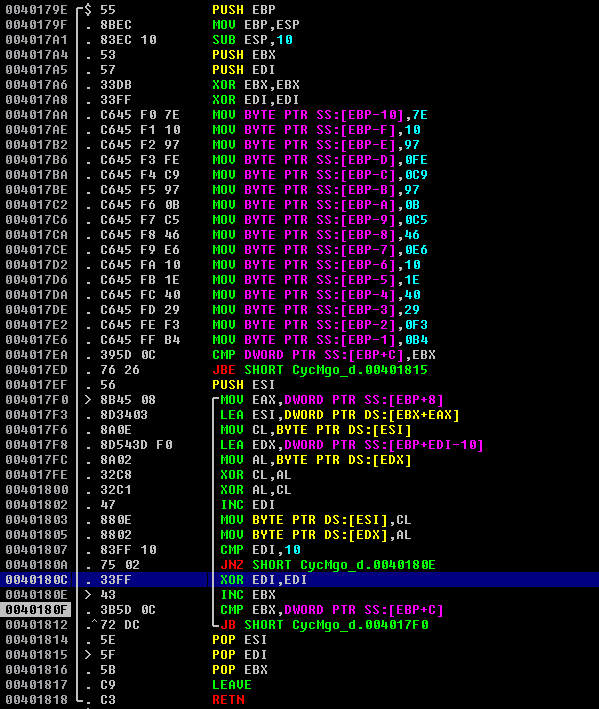Select the INC EBX instruction at 0040180E
The width and height of the screenshot is (599, 709).
[x=248, y=595]
